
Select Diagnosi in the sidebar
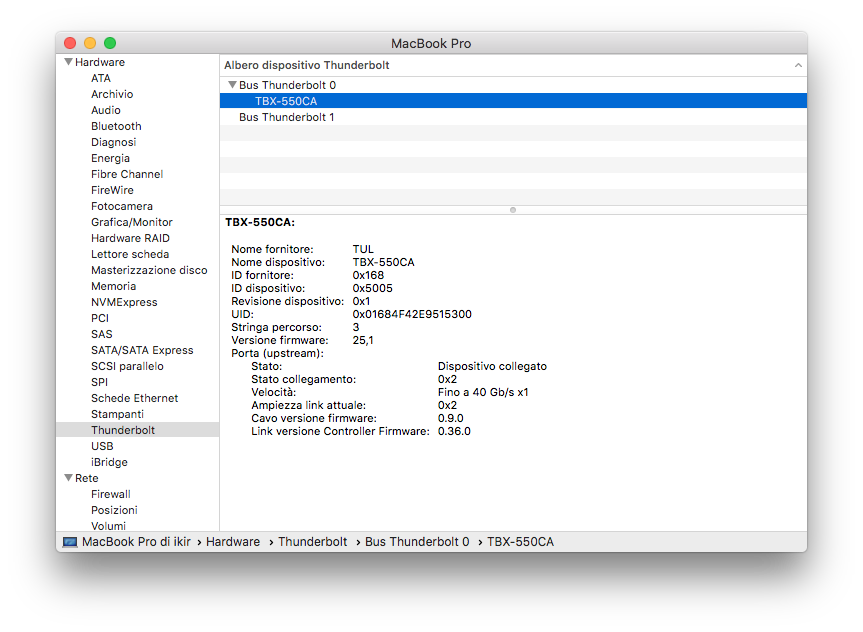click(x=113, y=142)
